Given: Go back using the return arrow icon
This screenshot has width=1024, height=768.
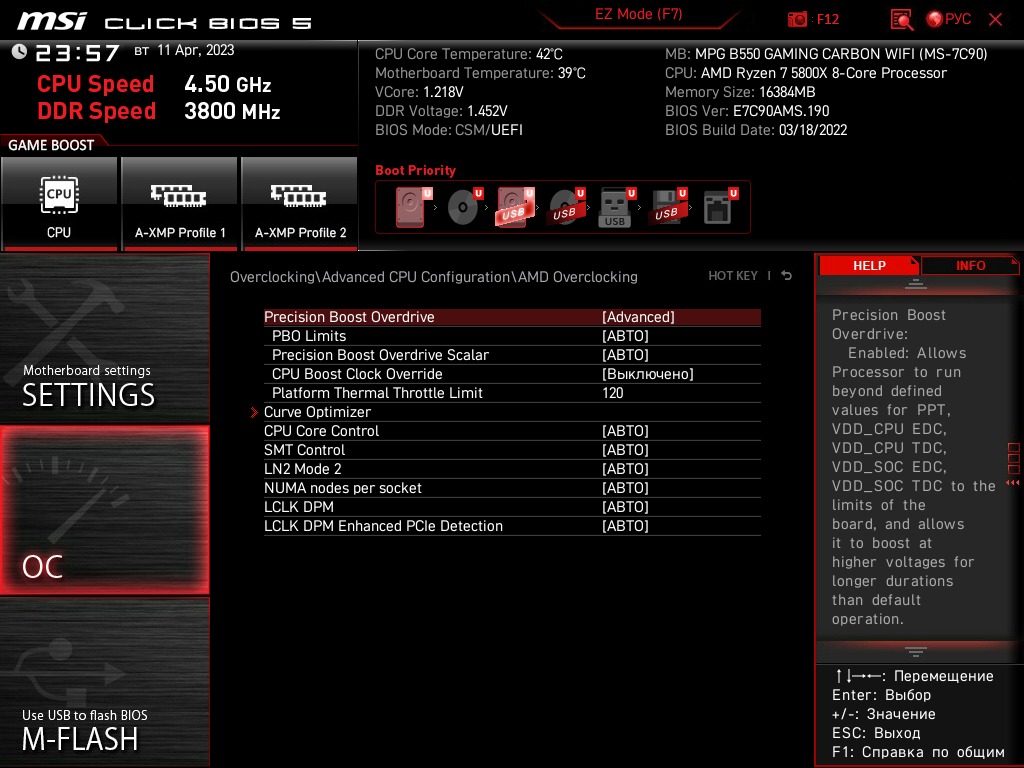Looking at the screenshot, I should click(787, 276).
